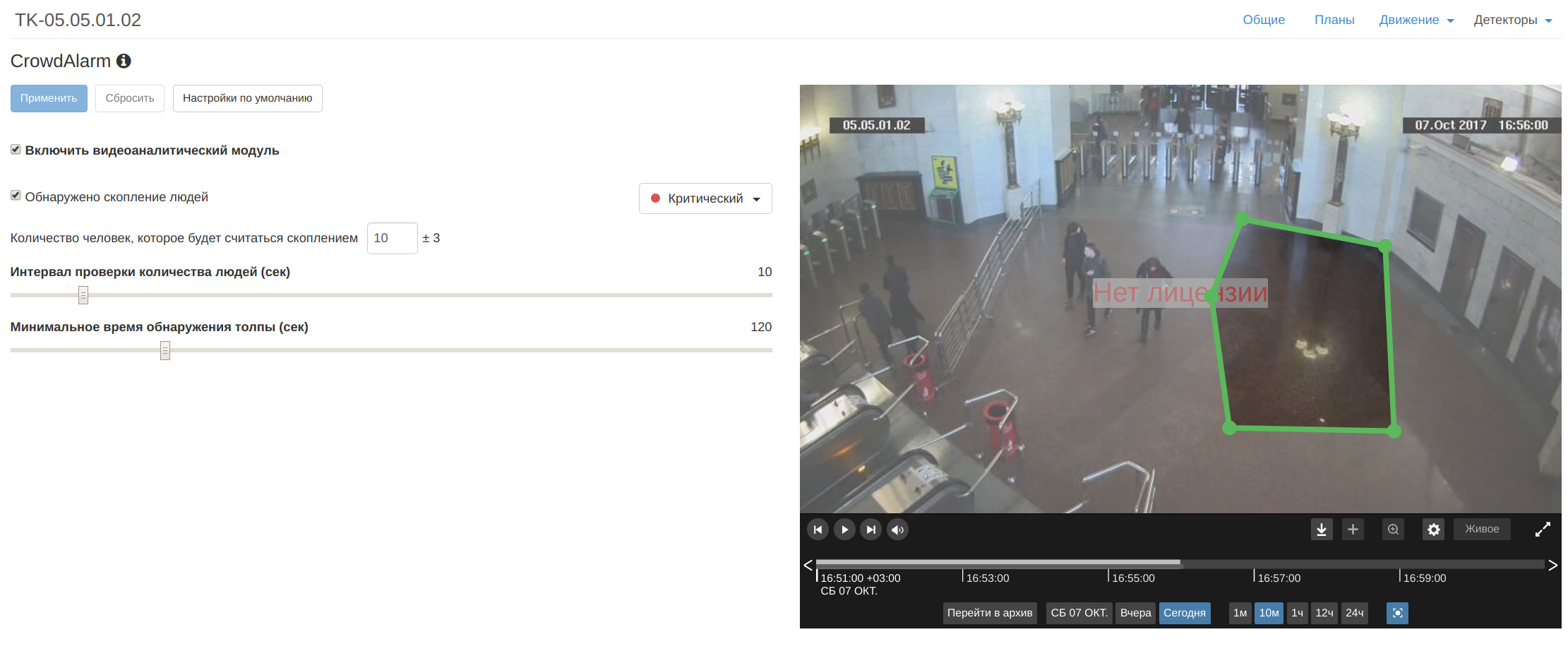
Task: Click the CrowdAlarm info icon
Action: [x=124, y=61]
